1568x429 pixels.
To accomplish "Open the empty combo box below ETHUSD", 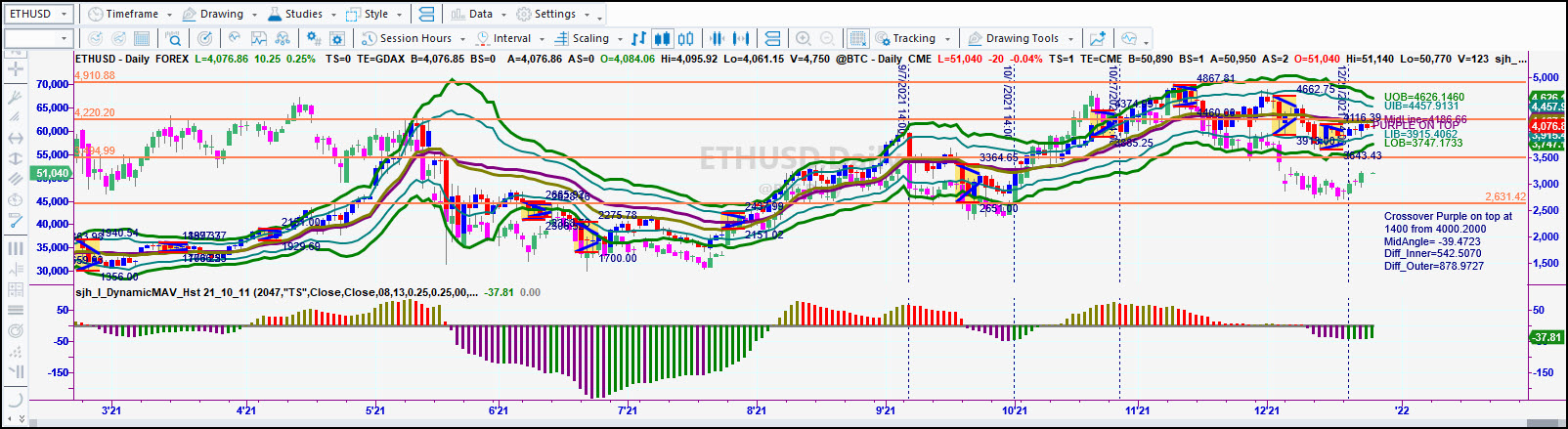I will [39, 38].
